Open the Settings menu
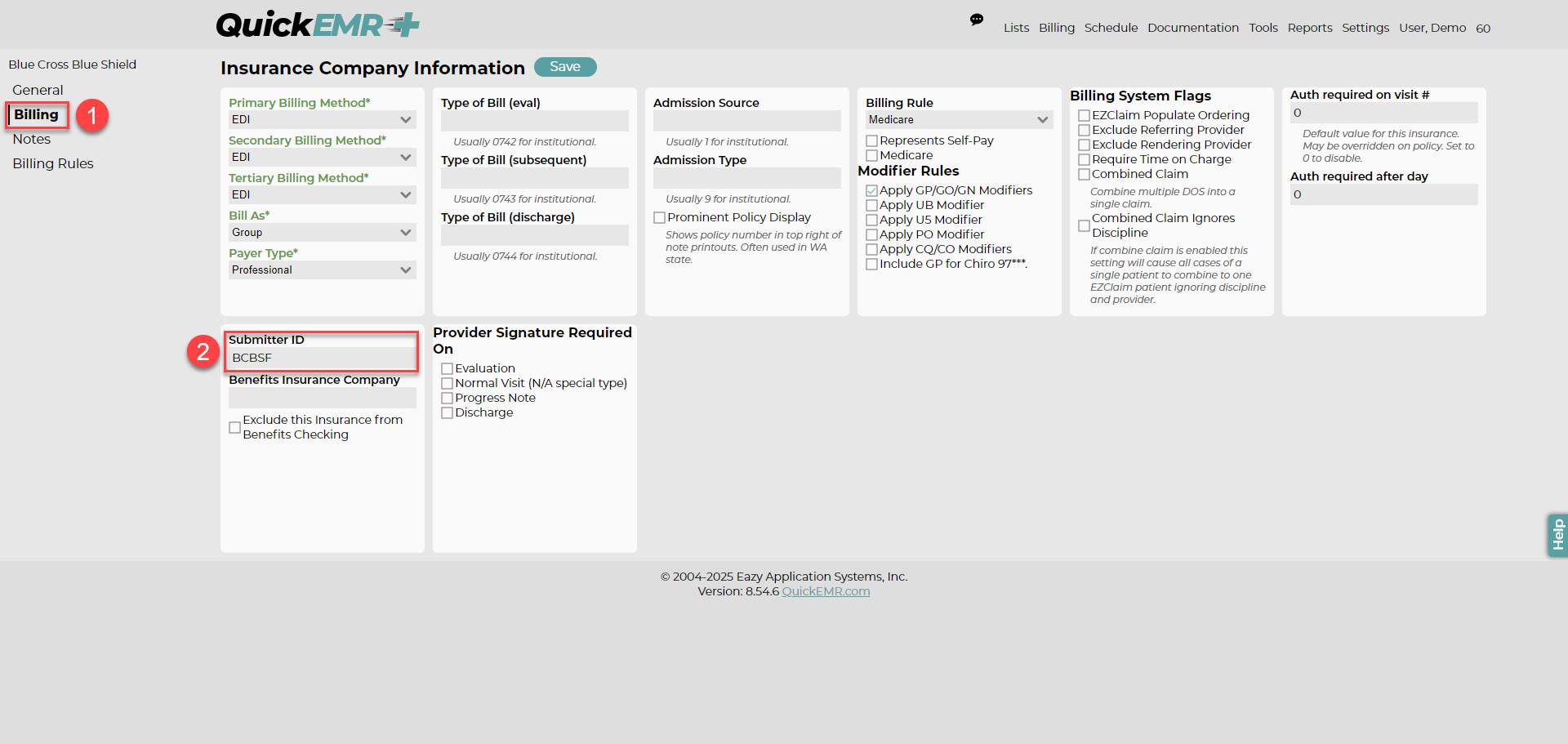The width and height of the screenshot is (1568, 744). 1365,28
